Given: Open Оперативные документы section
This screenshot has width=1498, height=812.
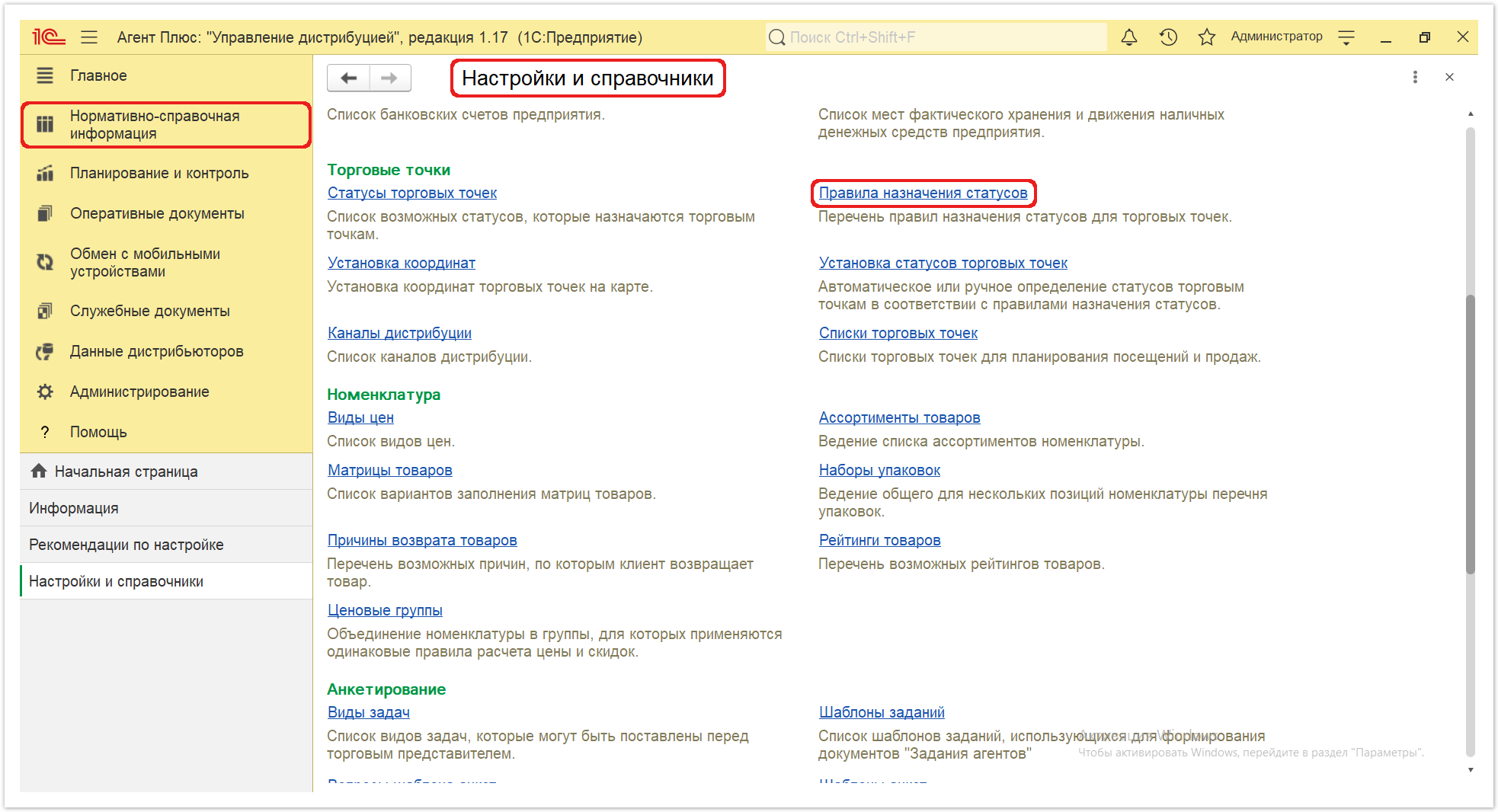Looking at the screenshot, I should tap(166, 213).
